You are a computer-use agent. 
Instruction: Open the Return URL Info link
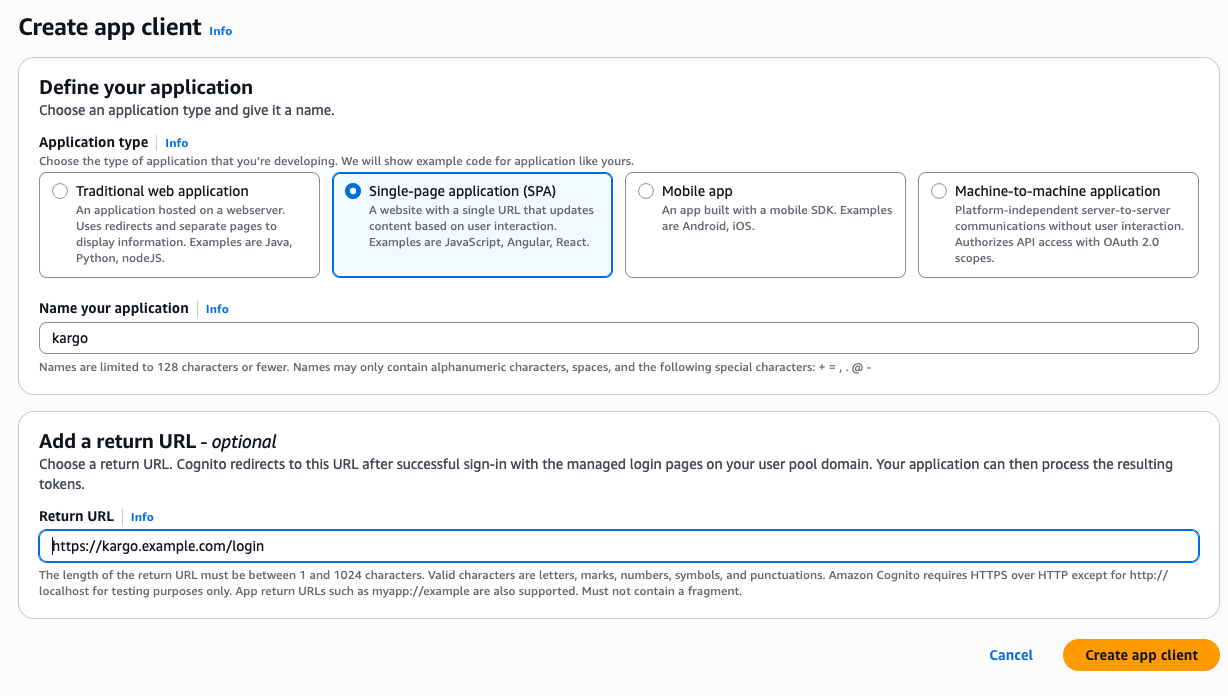pos(141,517)
